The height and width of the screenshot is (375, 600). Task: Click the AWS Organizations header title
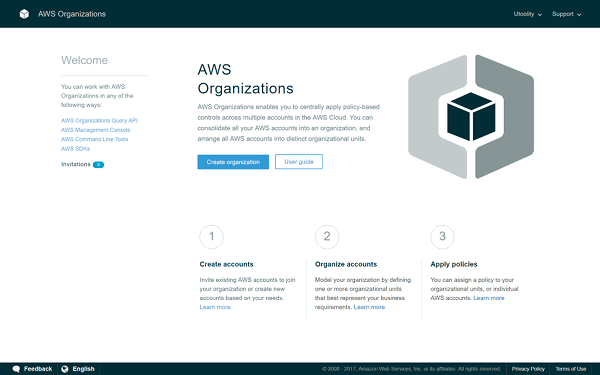72,14
